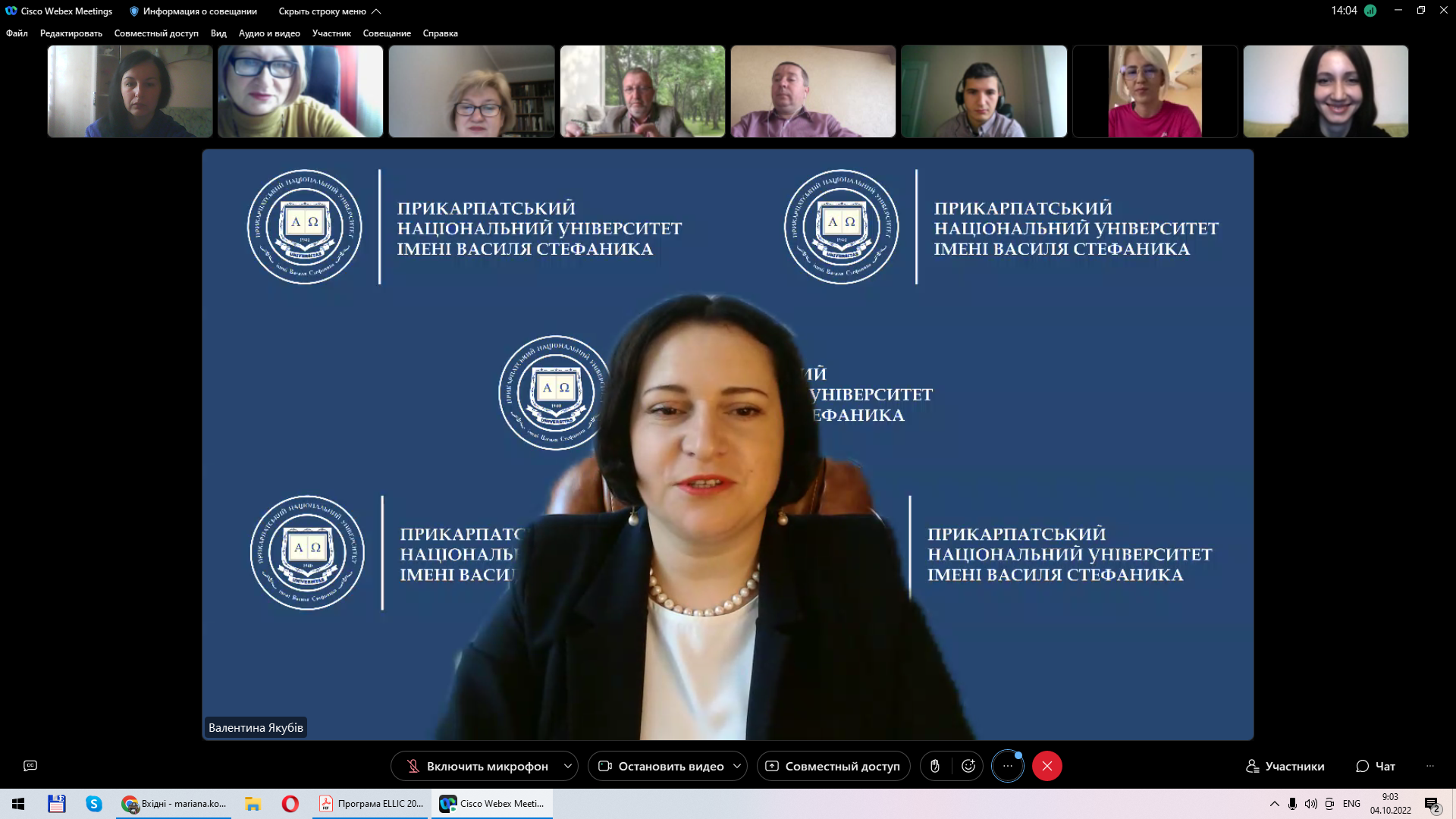1456x819 pixels.
Task: End meeting with the red X button
Action: [1047, 766]
